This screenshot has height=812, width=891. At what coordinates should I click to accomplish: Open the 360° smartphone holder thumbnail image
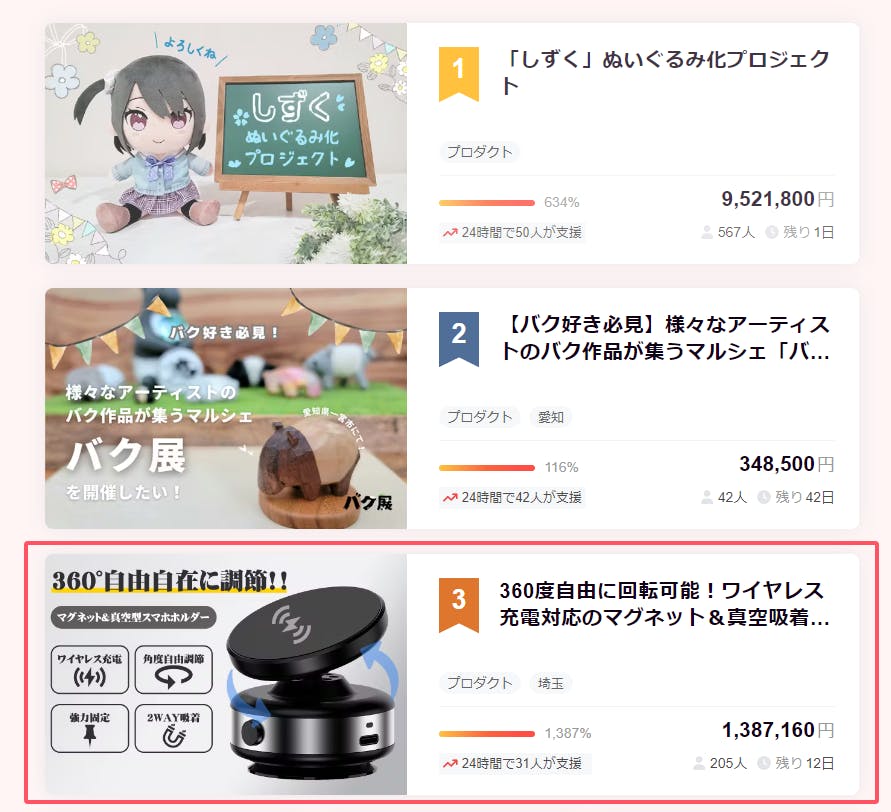pos(226,674)
